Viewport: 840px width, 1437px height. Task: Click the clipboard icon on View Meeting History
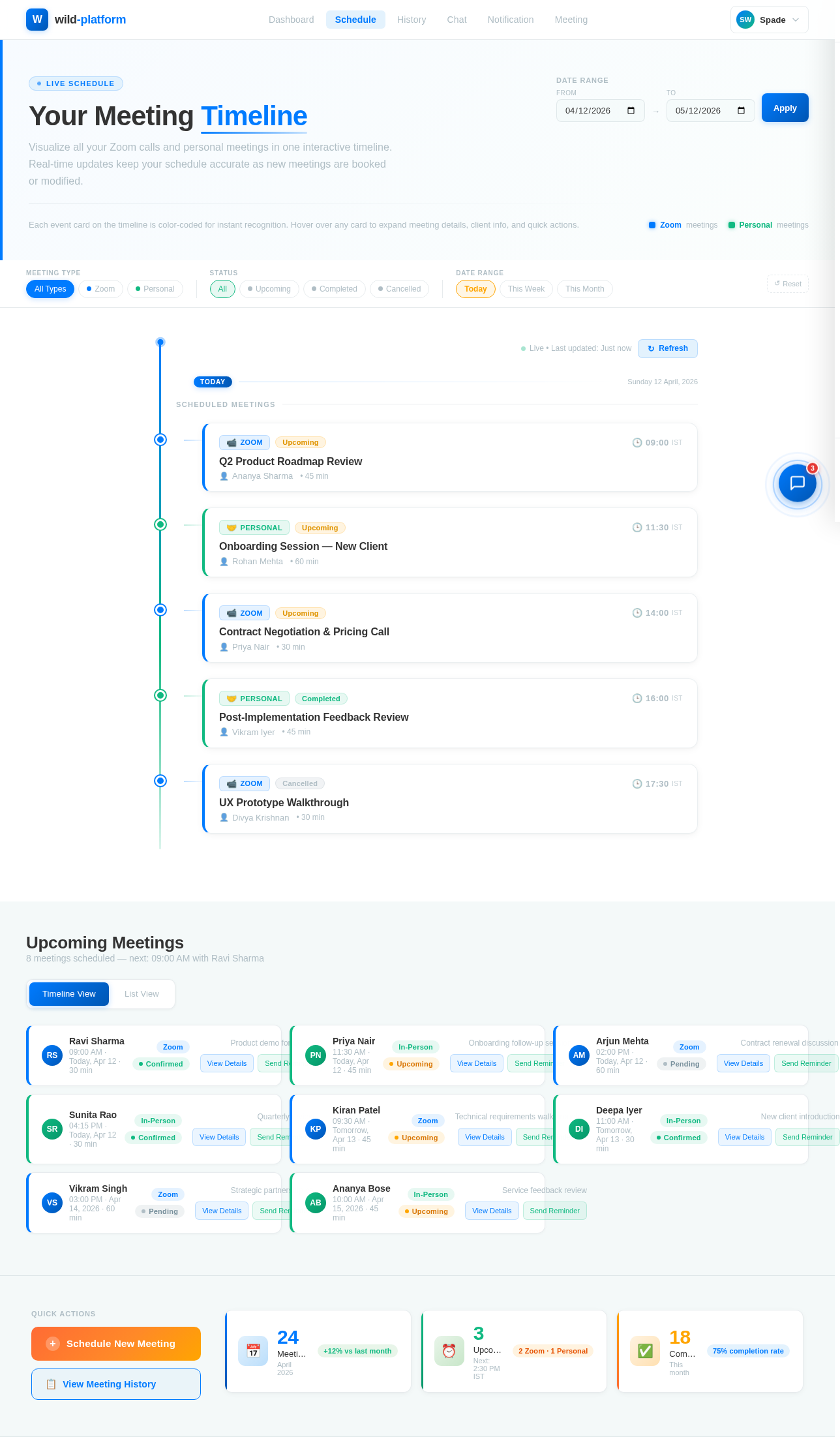pos(51,1384)
